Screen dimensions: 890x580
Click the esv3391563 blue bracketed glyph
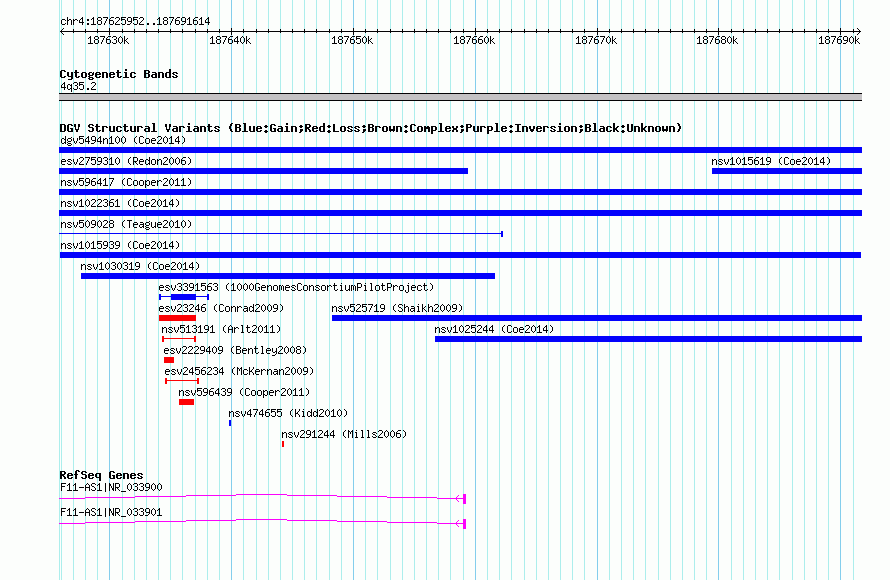click(184, 297)
